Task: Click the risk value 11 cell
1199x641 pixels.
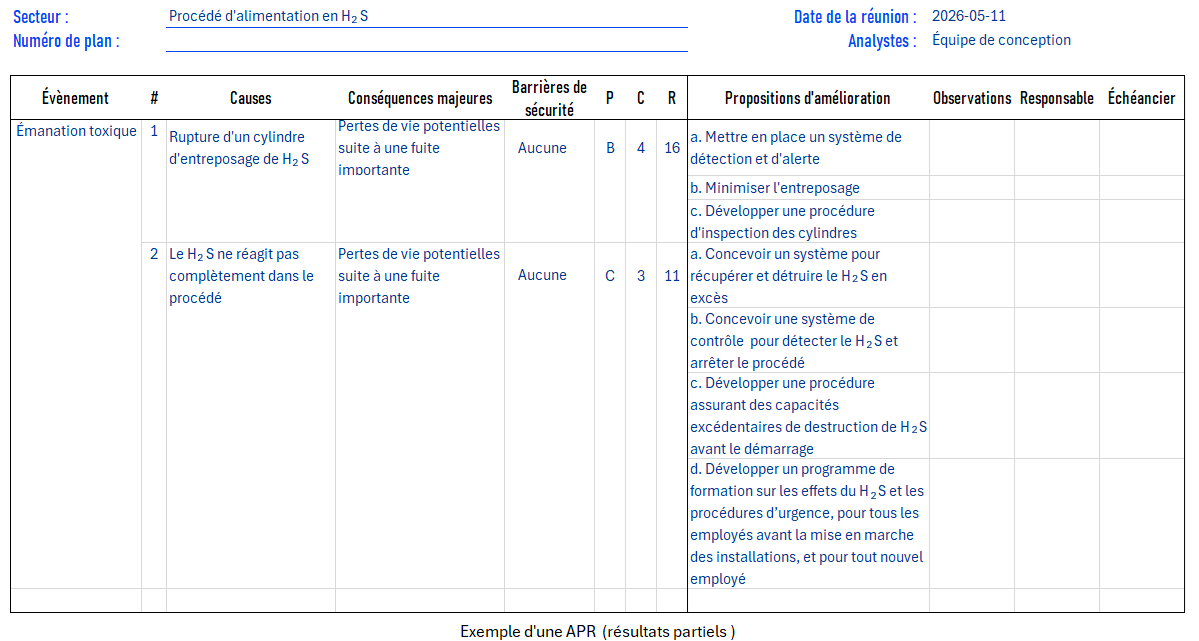Action: click(x=671, y=275)
